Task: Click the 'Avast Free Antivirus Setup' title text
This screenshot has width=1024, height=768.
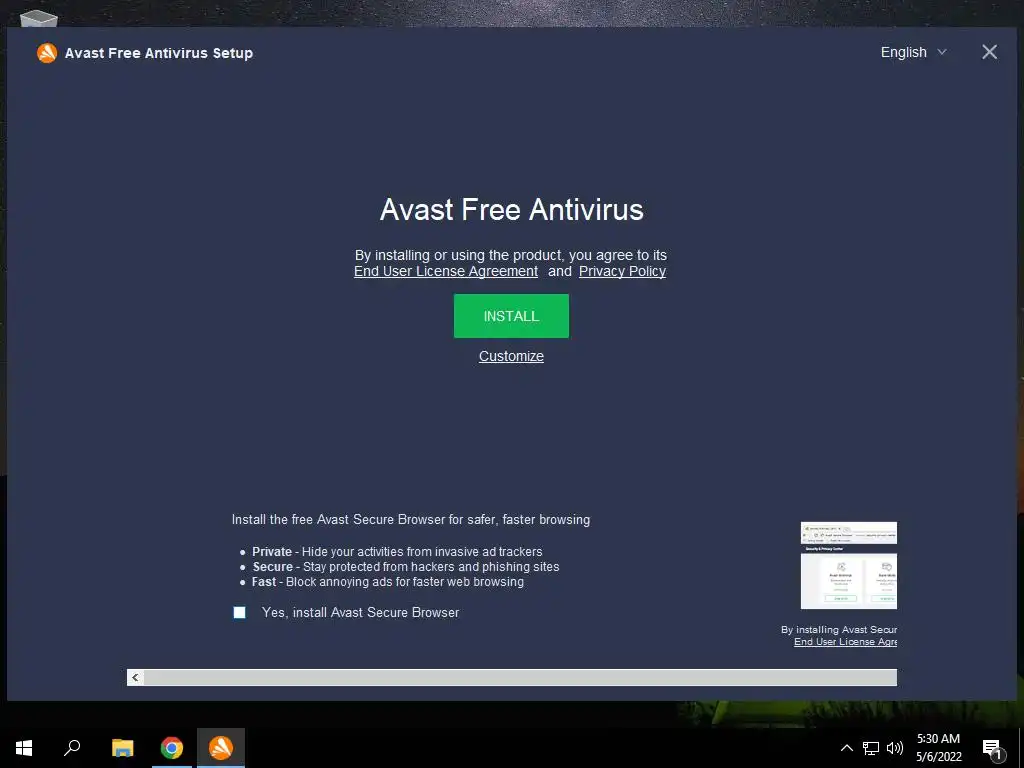Action: [x=159, y=53]
